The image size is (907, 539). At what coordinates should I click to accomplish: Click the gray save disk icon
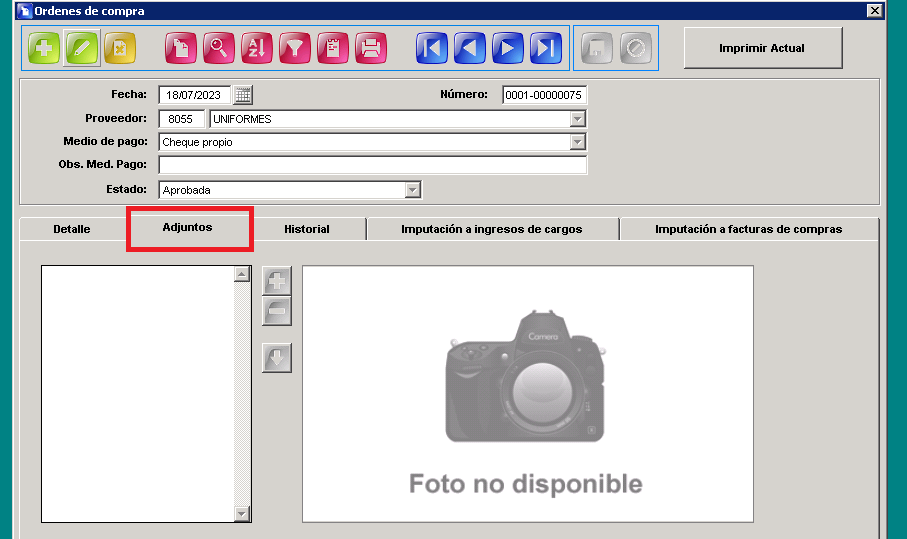point(596,48)
